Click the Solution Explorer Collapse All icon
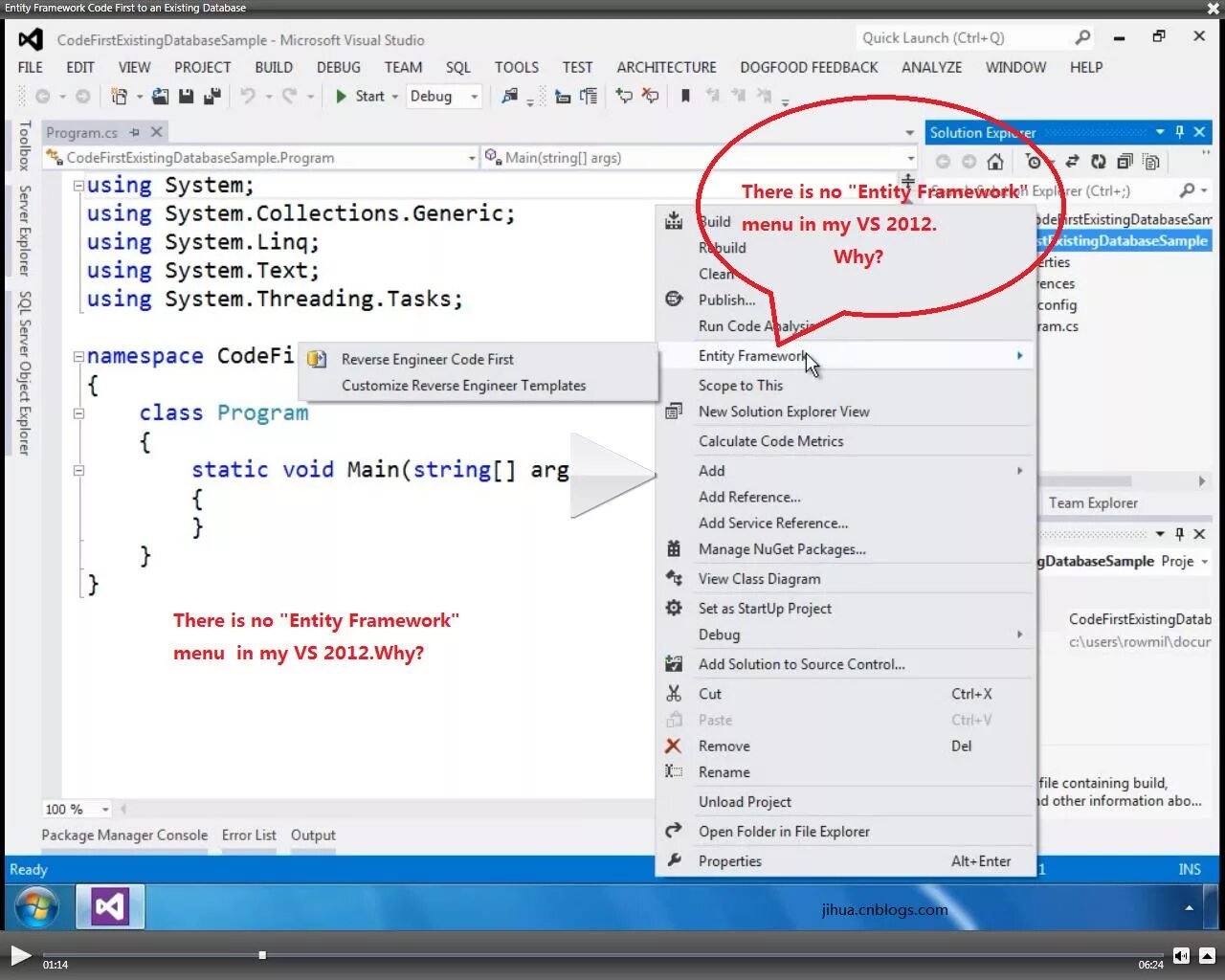 (1125, 162)
